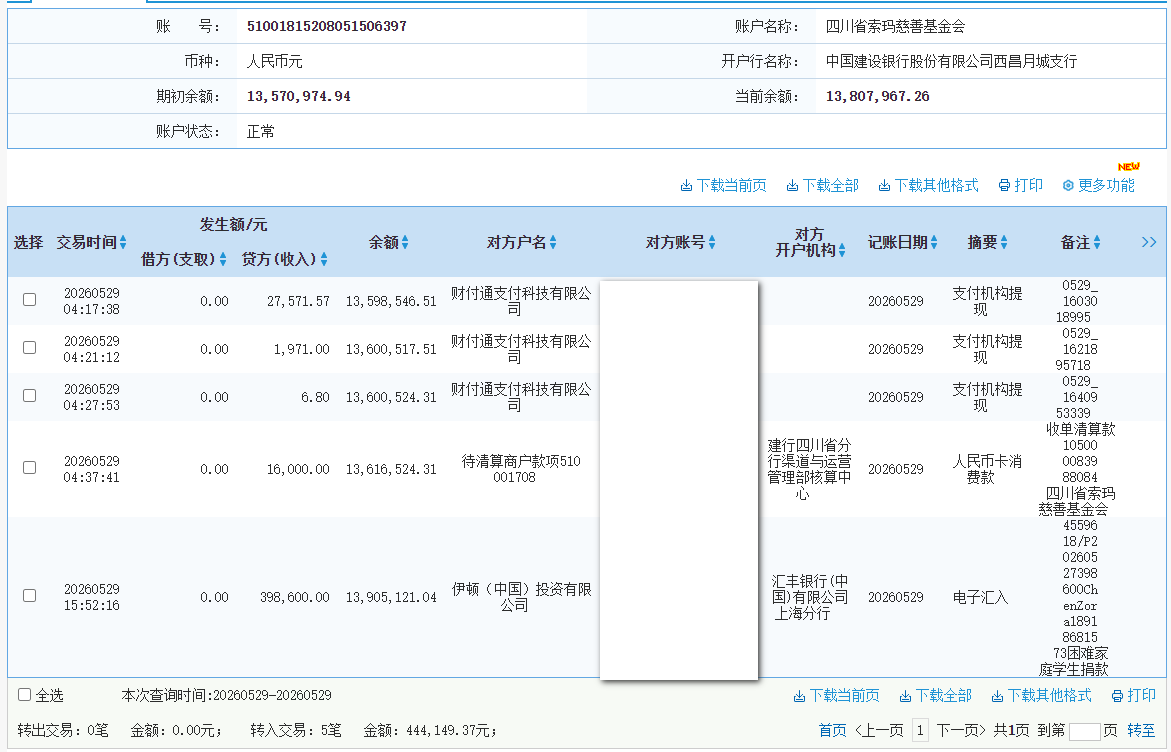Sort by 对方户名 column arrows
Viewport: 1171px width, 752px height.
click(x=553, y=242)
